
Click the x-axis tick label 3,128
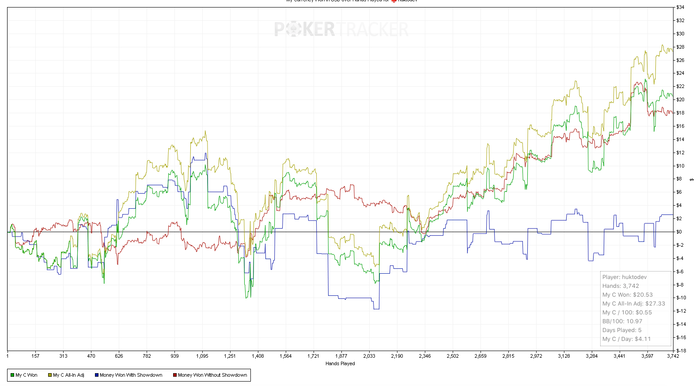click(564, 356)
